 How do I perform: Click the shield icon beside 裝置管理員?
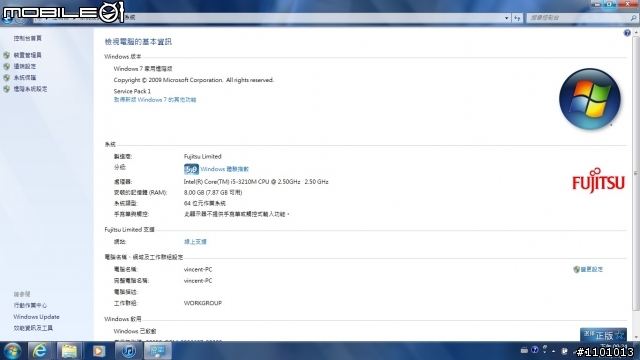click(7, 55)
